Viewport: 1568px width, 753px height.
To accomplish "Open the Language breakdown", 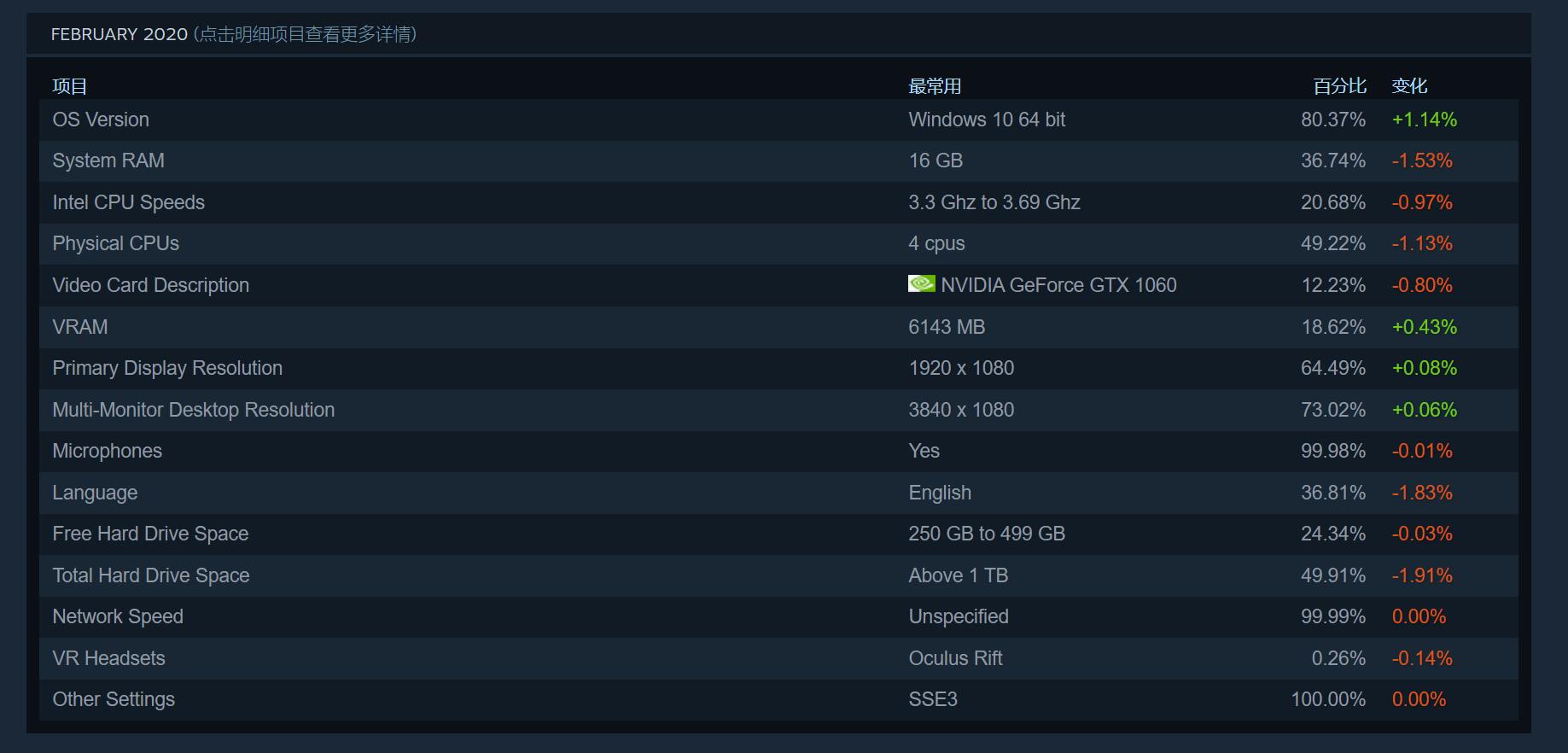I will (x=95, y=493).
